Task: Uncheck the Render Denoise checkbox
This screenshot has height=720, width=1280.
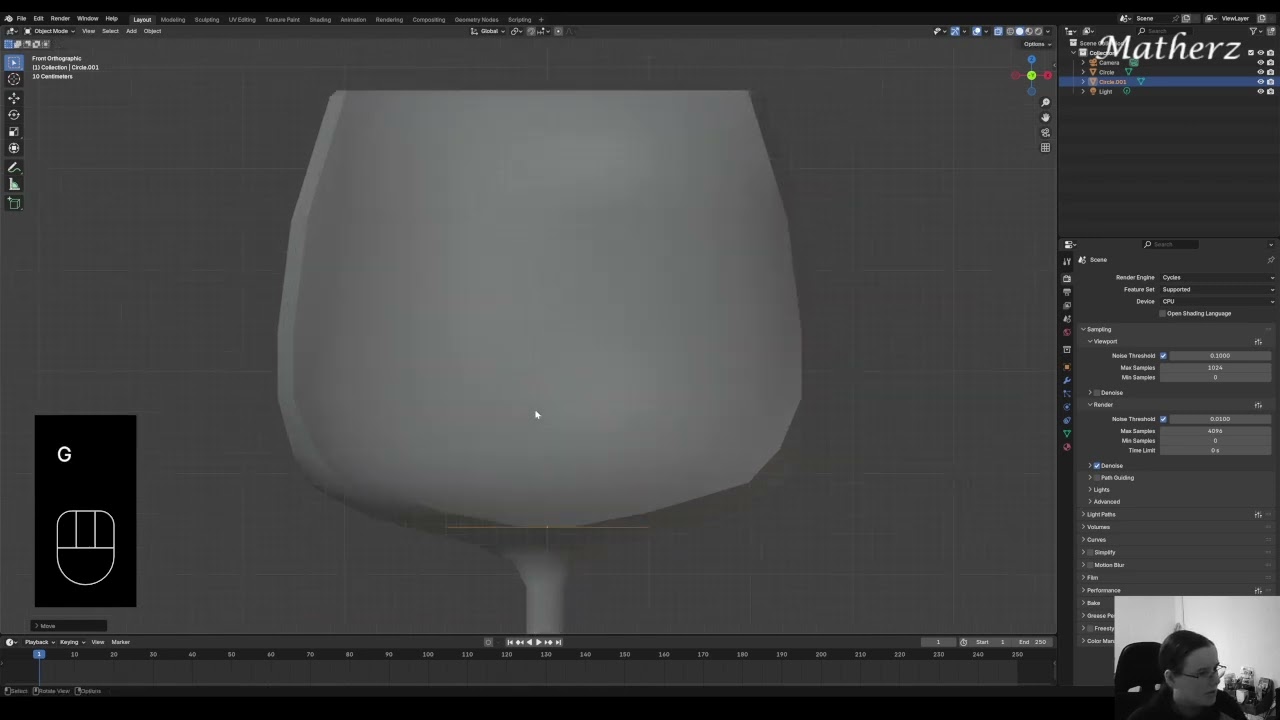Action: (x=1097, y=466)
